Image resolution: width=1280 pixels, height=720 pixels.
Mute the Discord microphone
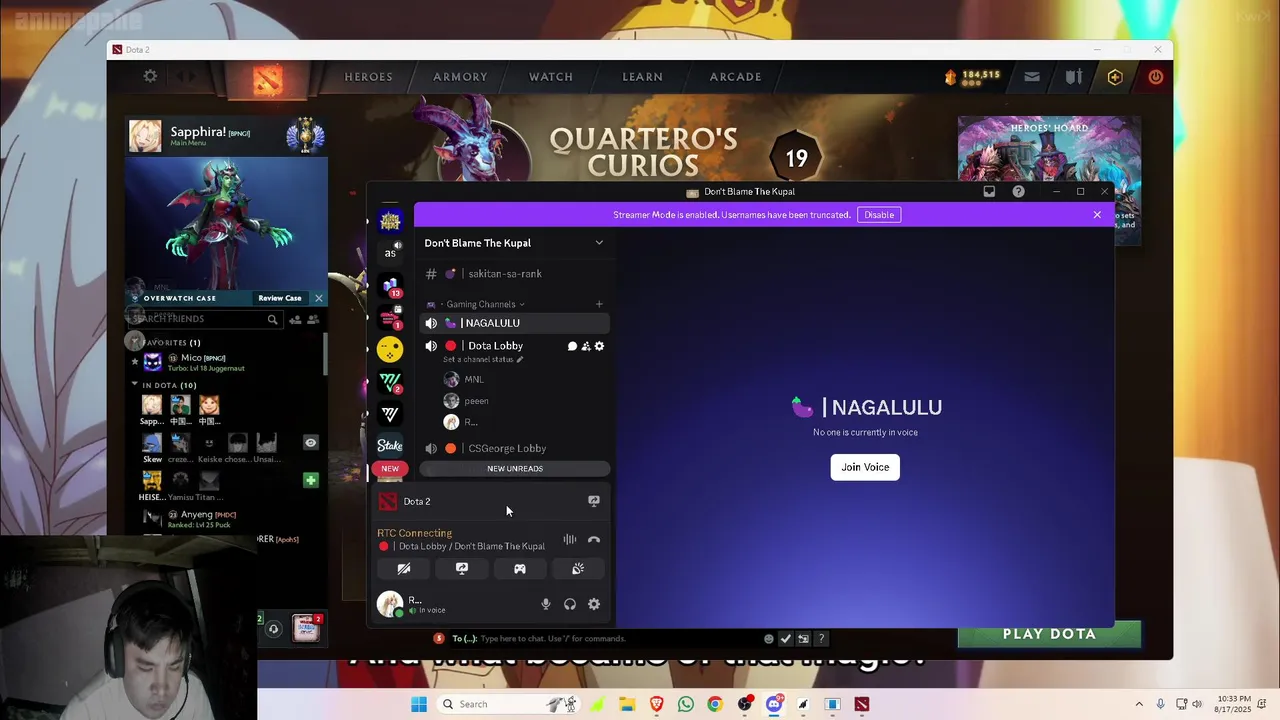[x=545, y=604]
